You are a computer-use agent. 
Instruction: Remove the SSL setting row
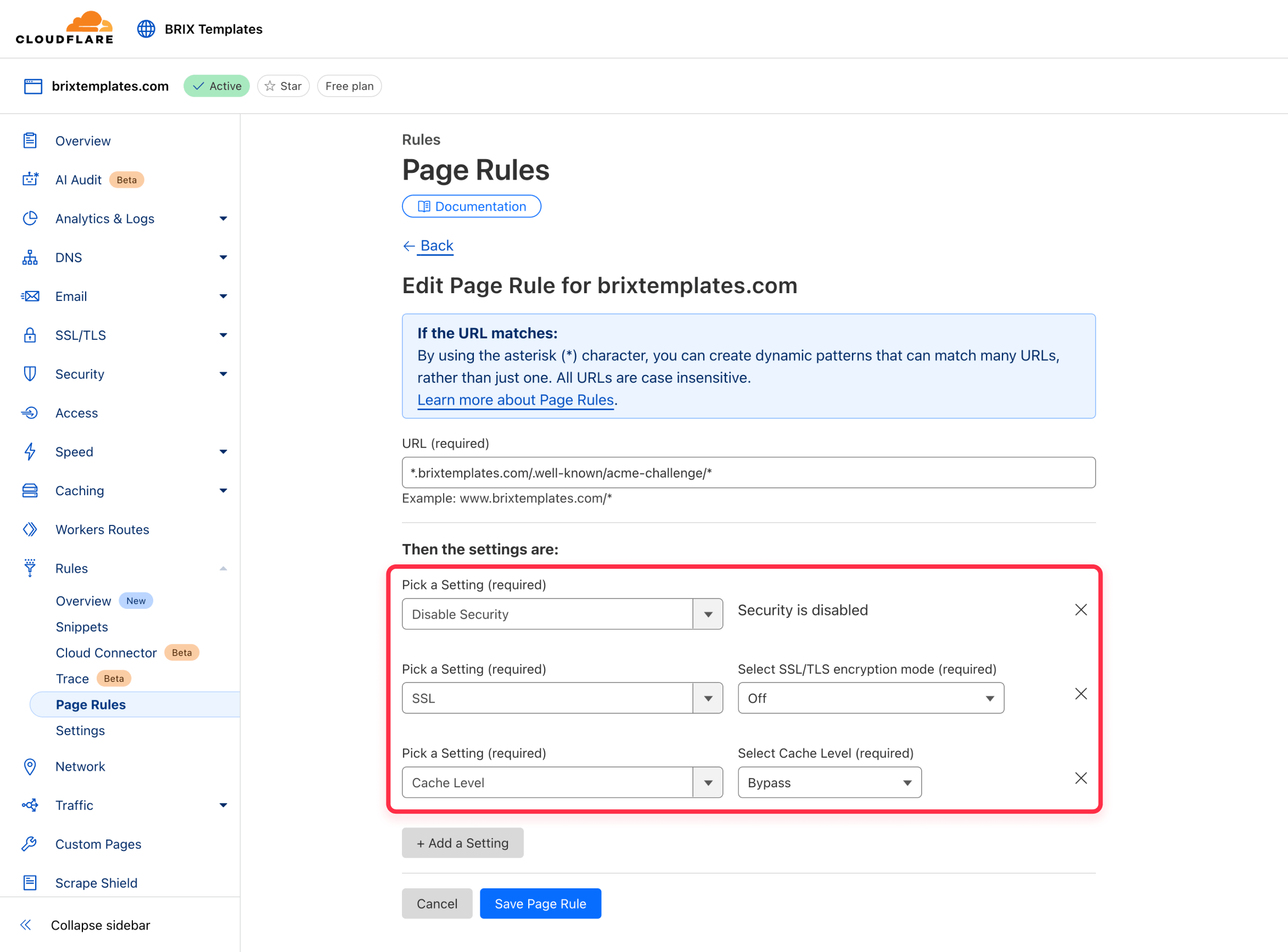(x=1080, y=694)
